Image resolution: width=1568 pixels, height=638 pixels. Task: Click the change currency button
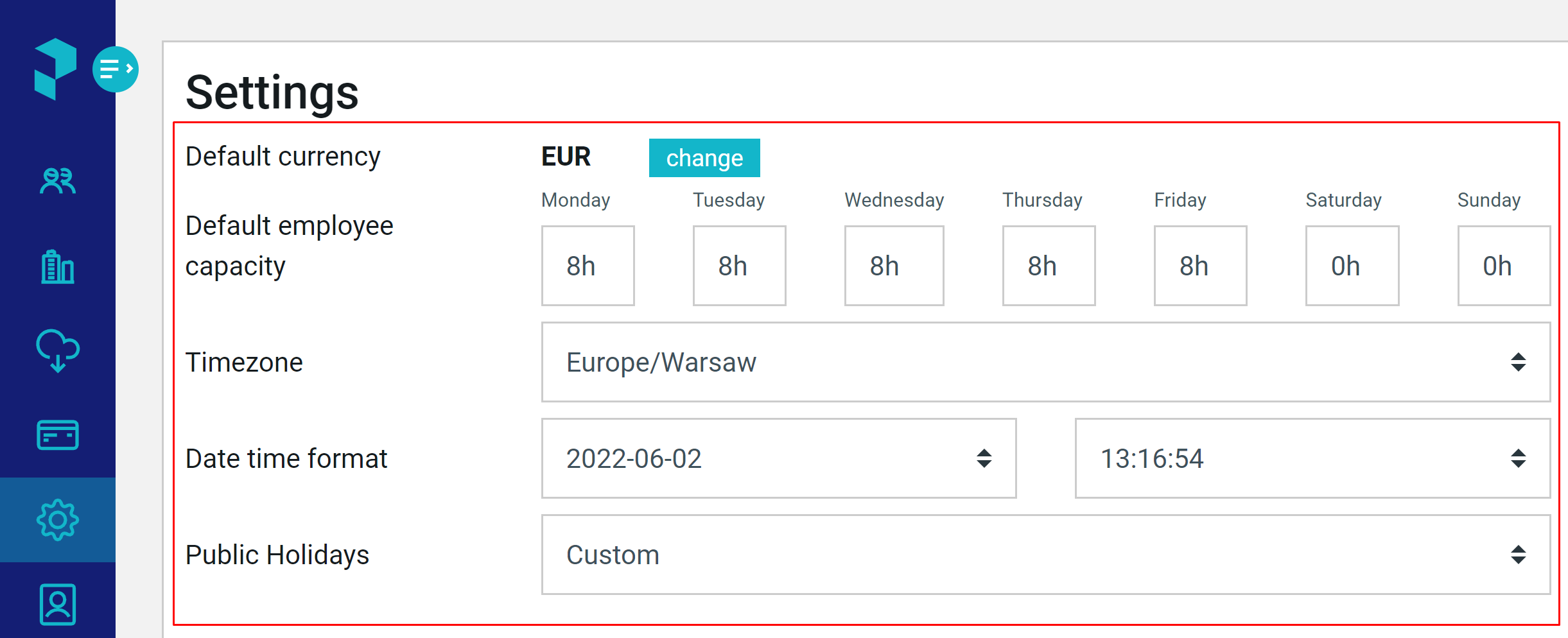click(x=704, y=158)
